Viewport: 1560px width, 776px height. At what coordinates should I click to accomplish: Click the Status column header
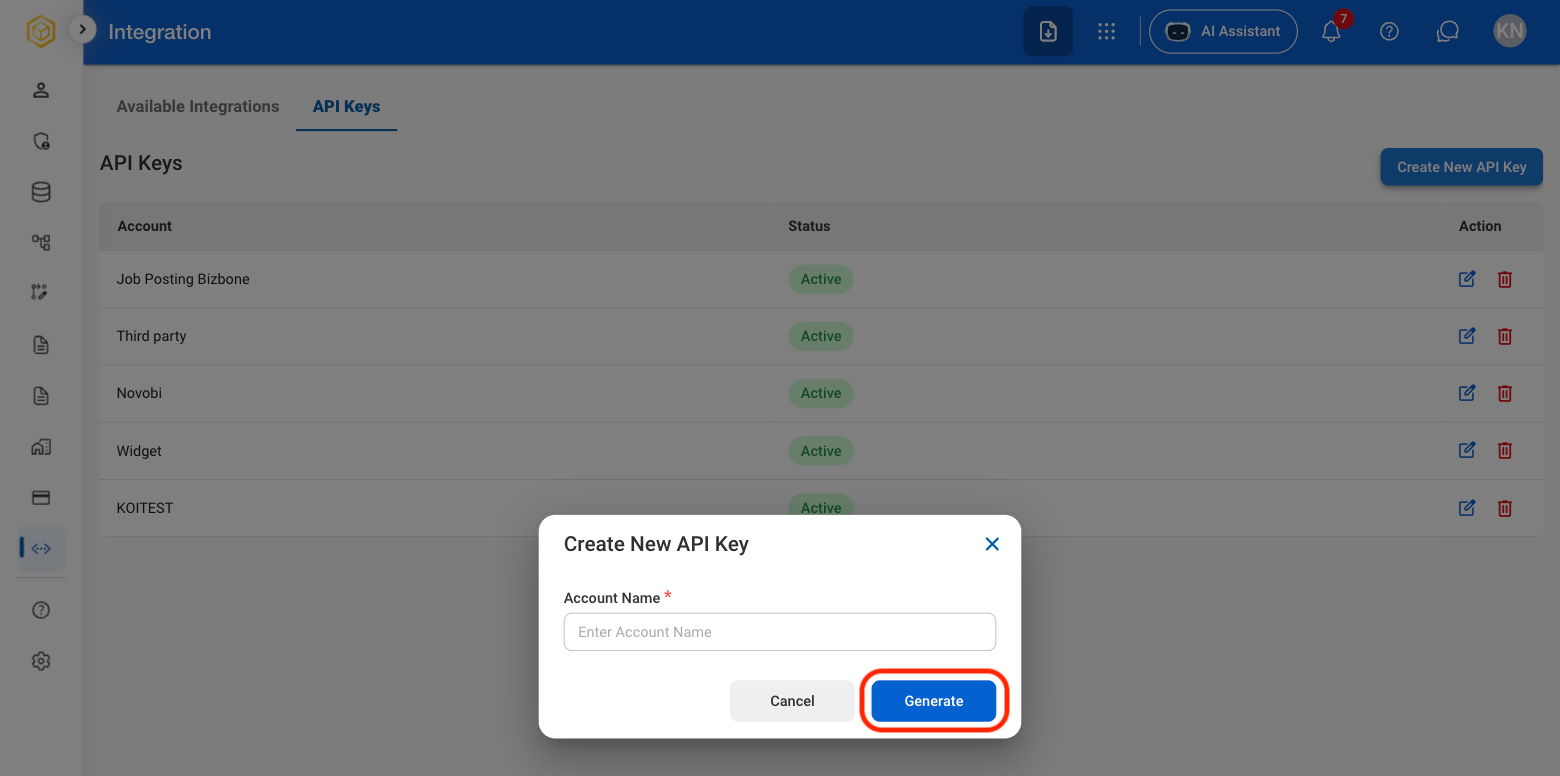coord(809,226)
